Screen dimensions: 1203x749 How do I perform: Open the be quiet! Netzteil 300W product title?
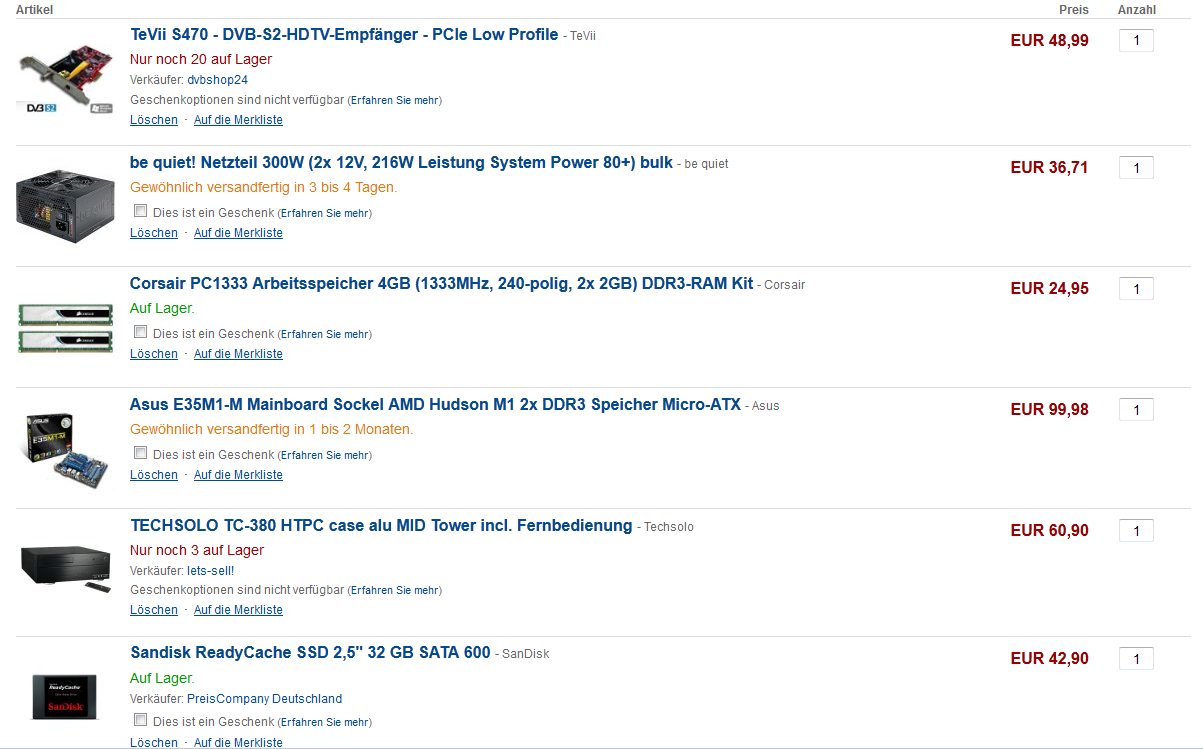(x=401, y=163)
